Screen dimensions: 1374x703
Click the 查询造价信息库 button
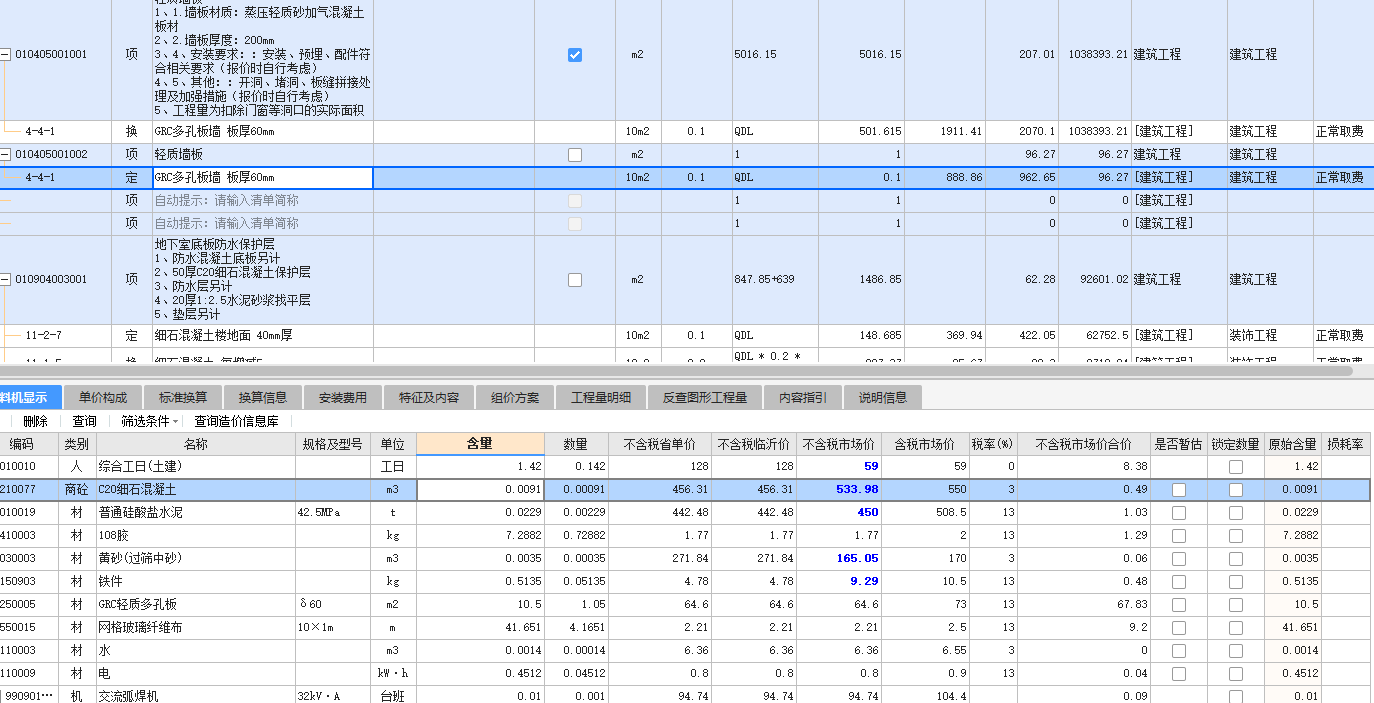pos(236,421)
